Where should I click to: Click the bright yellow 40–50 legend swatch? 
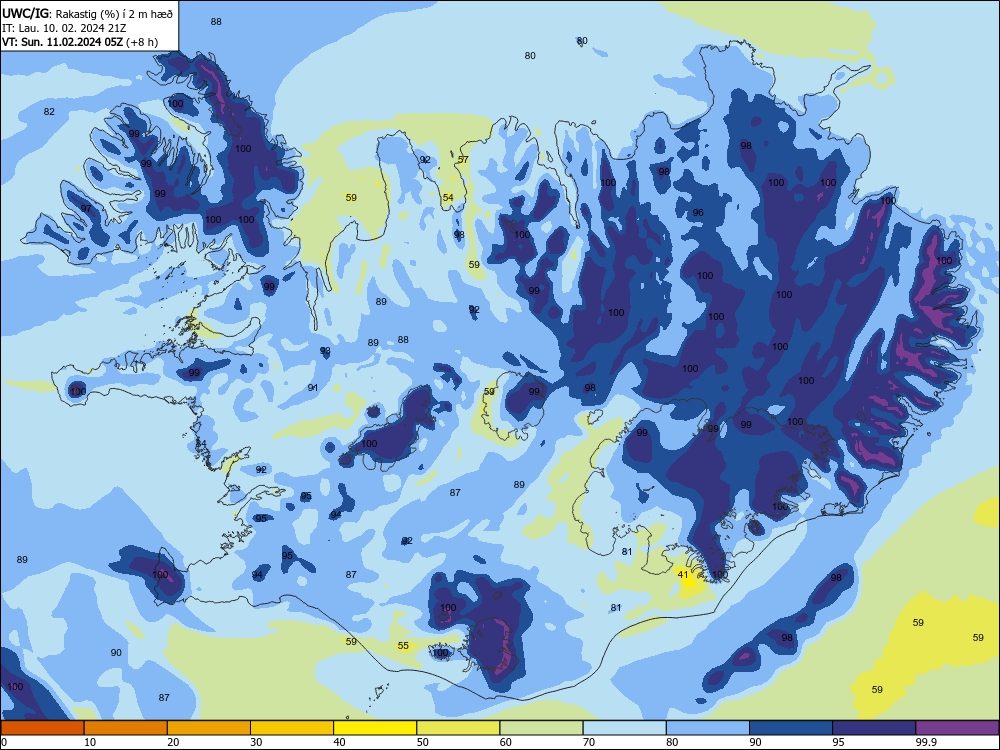(x=375, y=728)
